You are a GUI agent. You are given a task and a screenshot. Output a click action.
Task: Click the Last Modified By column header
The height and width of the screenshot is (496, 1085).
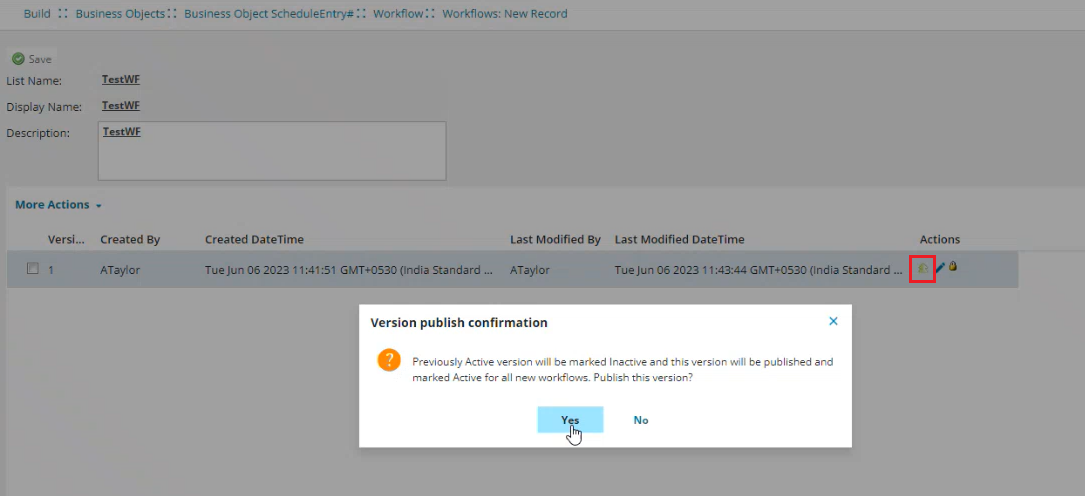pyautogui.click(x=555, y=239)
